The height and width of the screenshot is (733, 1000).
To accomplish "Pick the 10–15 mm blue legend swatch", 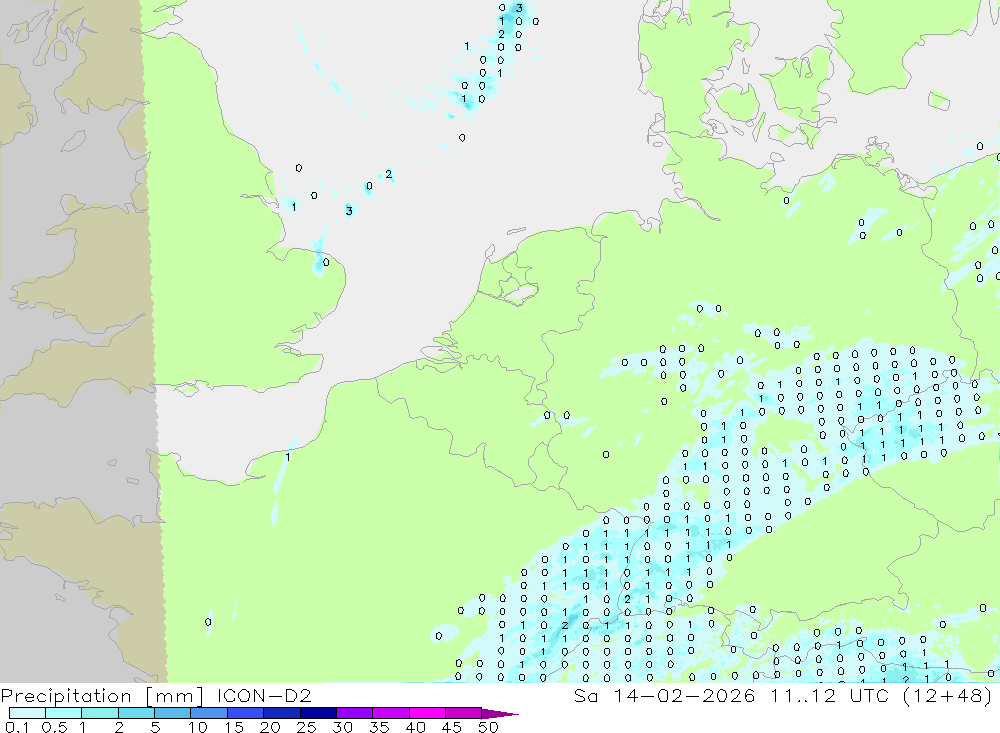I will pyautogui.click(x=209, y=713).
